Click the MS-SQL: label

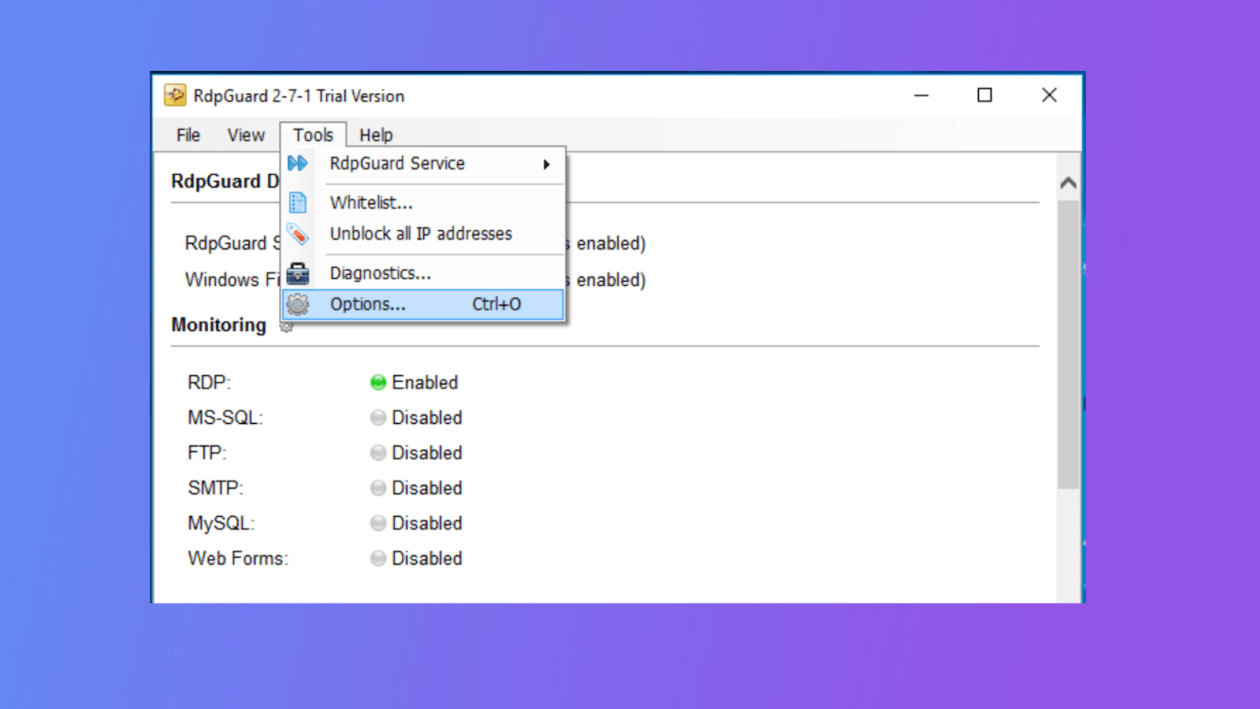[x=225, y=417]
